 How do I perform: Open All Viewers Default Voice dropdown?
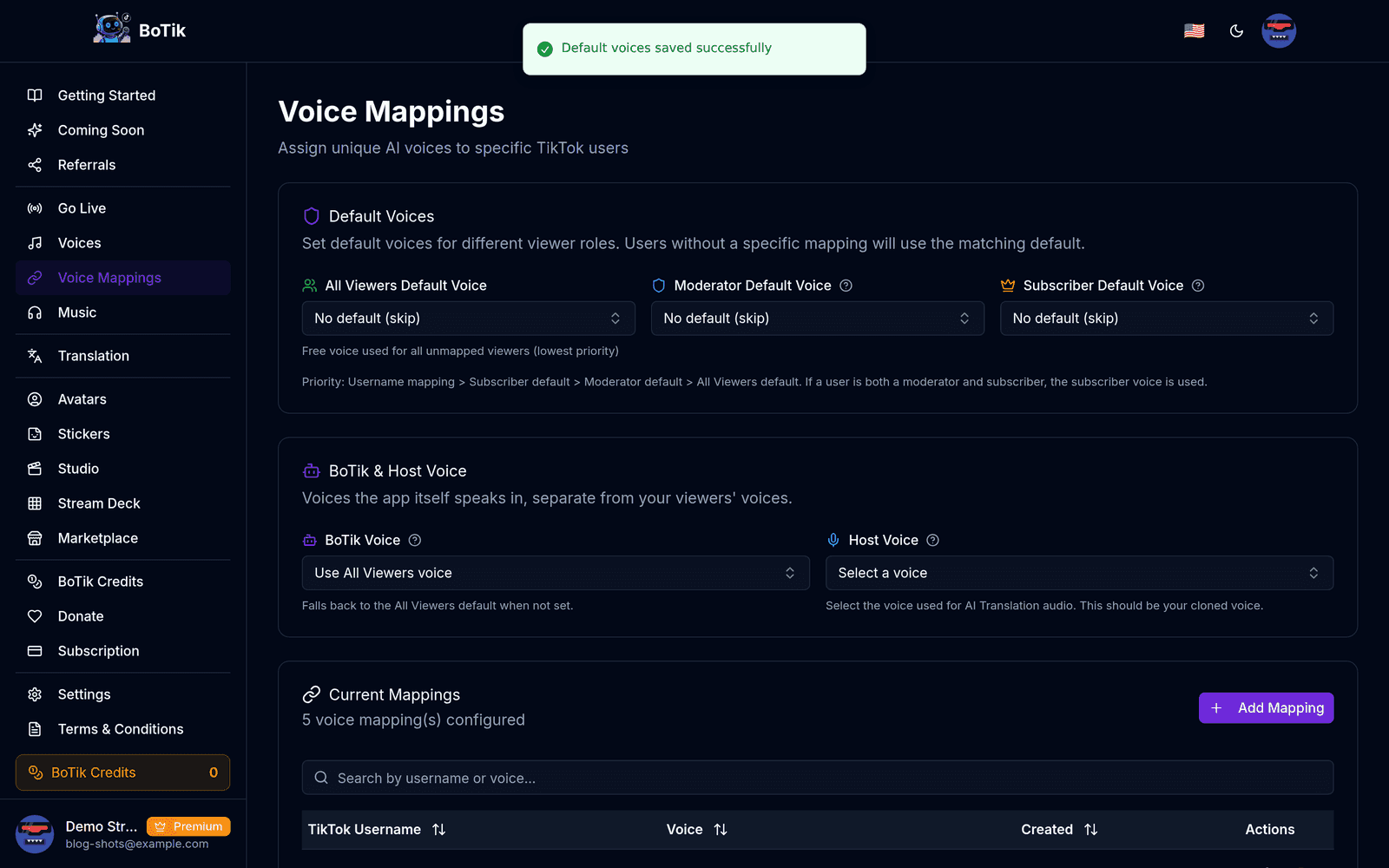coord(469,319)
